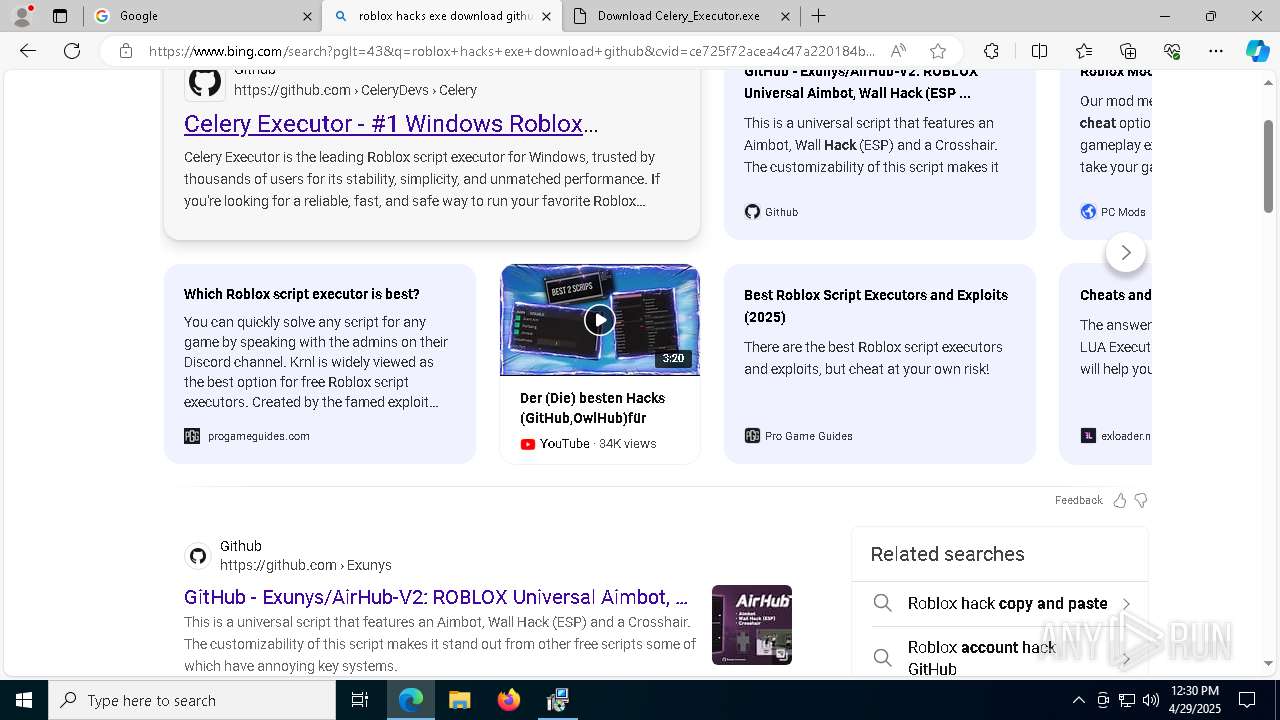
Task: Activate the Read Aloud icon
Action: click(x=898, y=51)
